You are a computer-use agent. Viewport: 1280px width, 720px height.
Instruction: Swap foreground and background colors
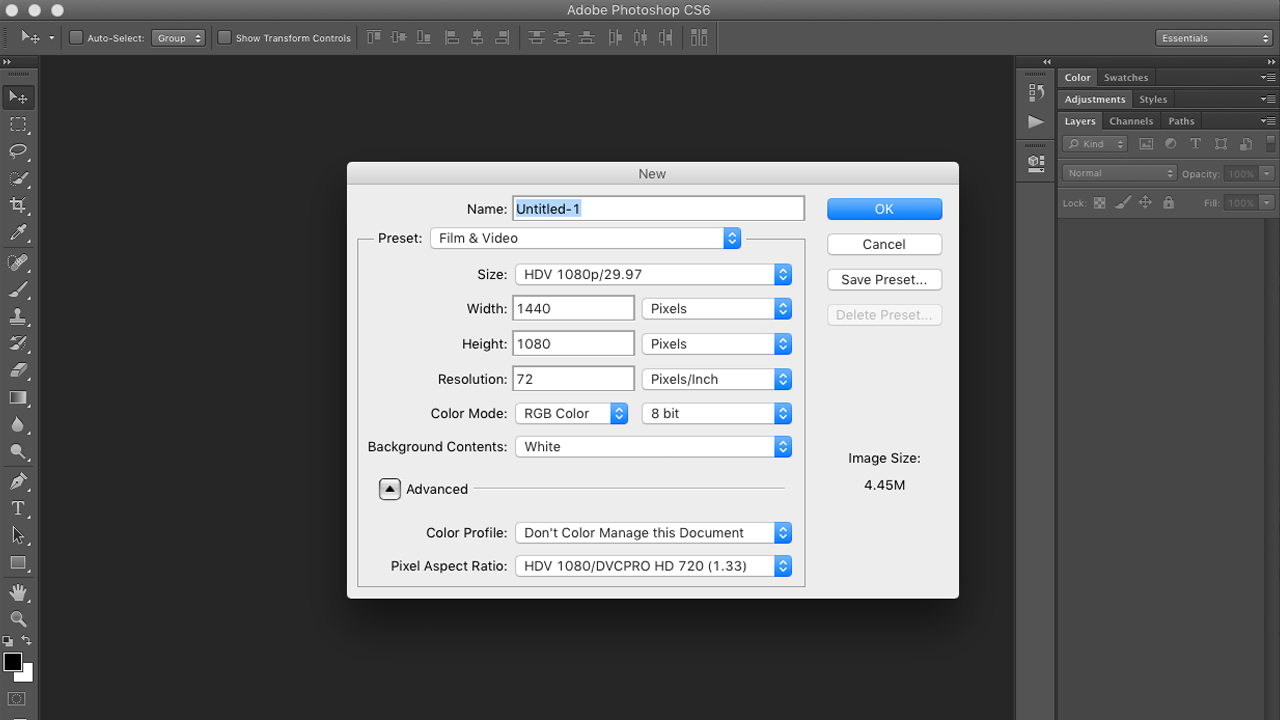click(27, 641)
